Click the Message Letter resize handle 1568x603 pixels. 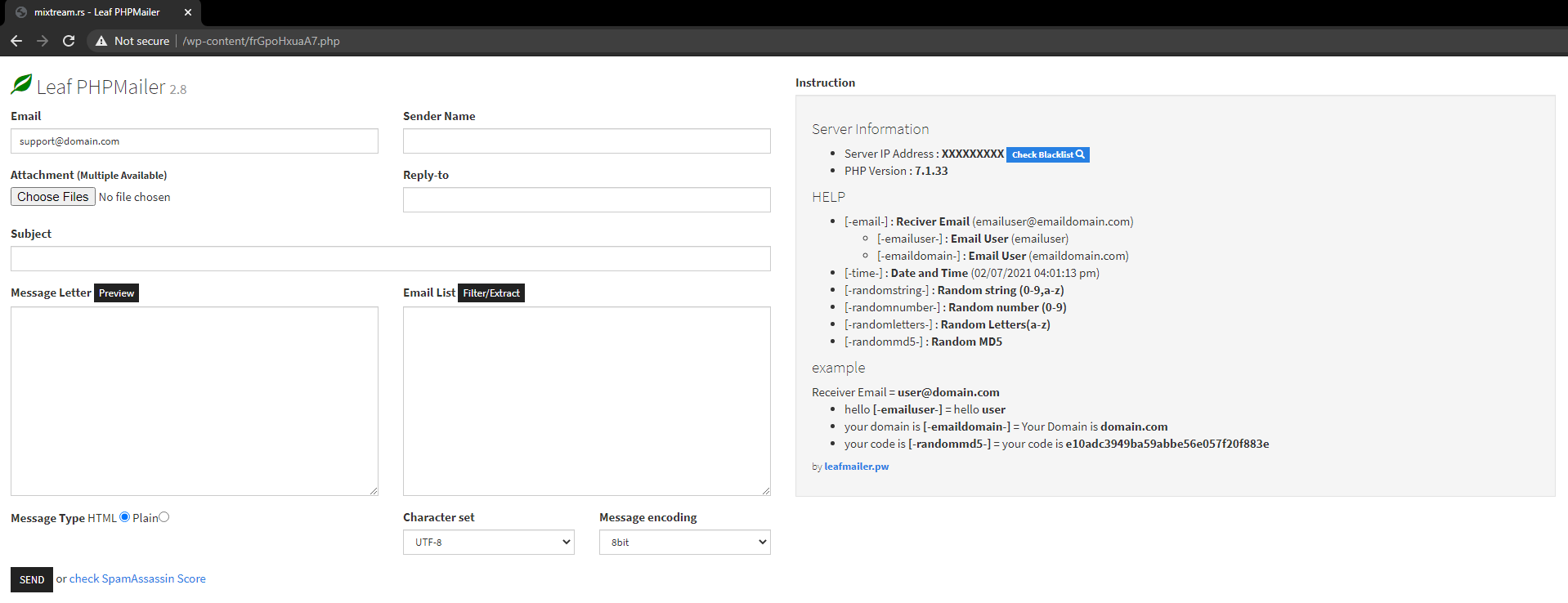pyautogui.click(x=374, y=491)
